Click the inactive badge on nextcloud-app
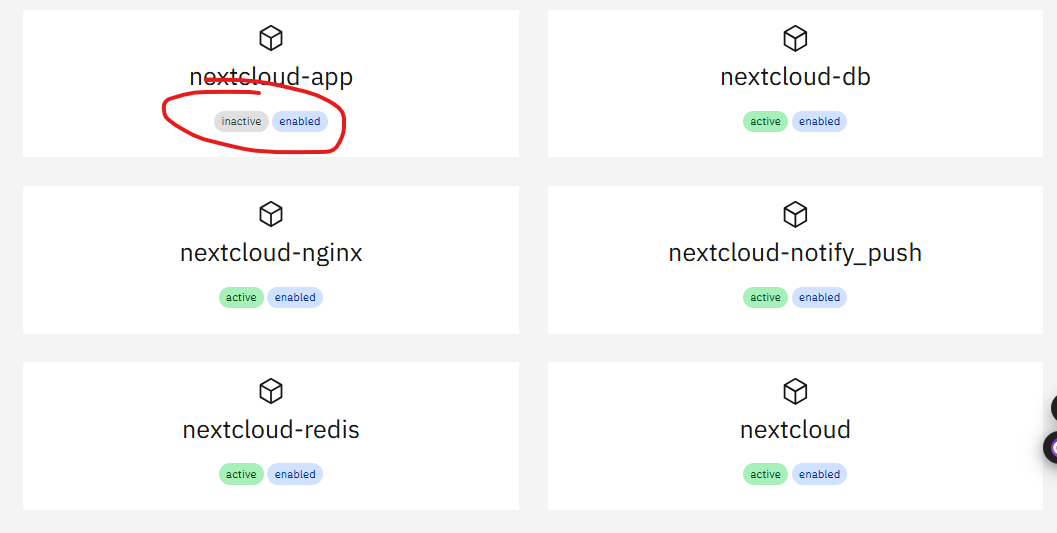 241,121
